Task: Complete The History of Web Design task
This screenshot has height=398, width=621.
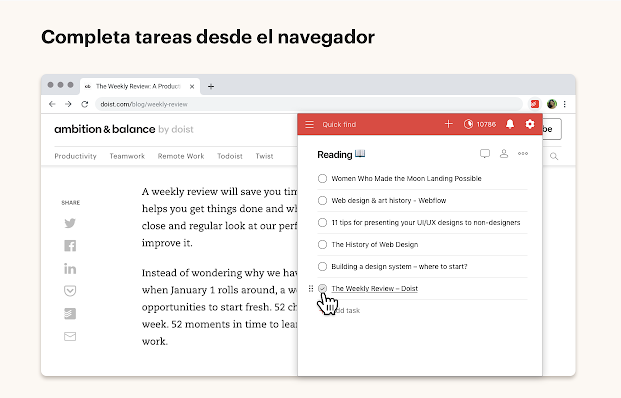Action: (322, 244)
